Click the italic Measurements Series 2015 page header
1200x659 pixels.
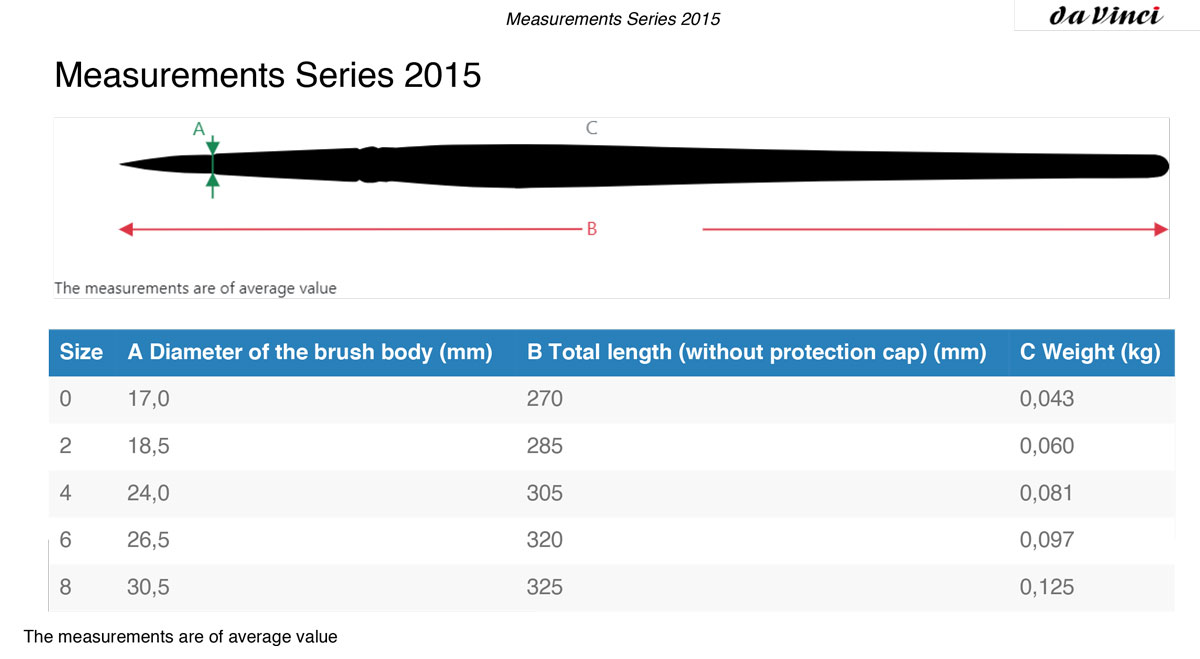pos(613,19)
